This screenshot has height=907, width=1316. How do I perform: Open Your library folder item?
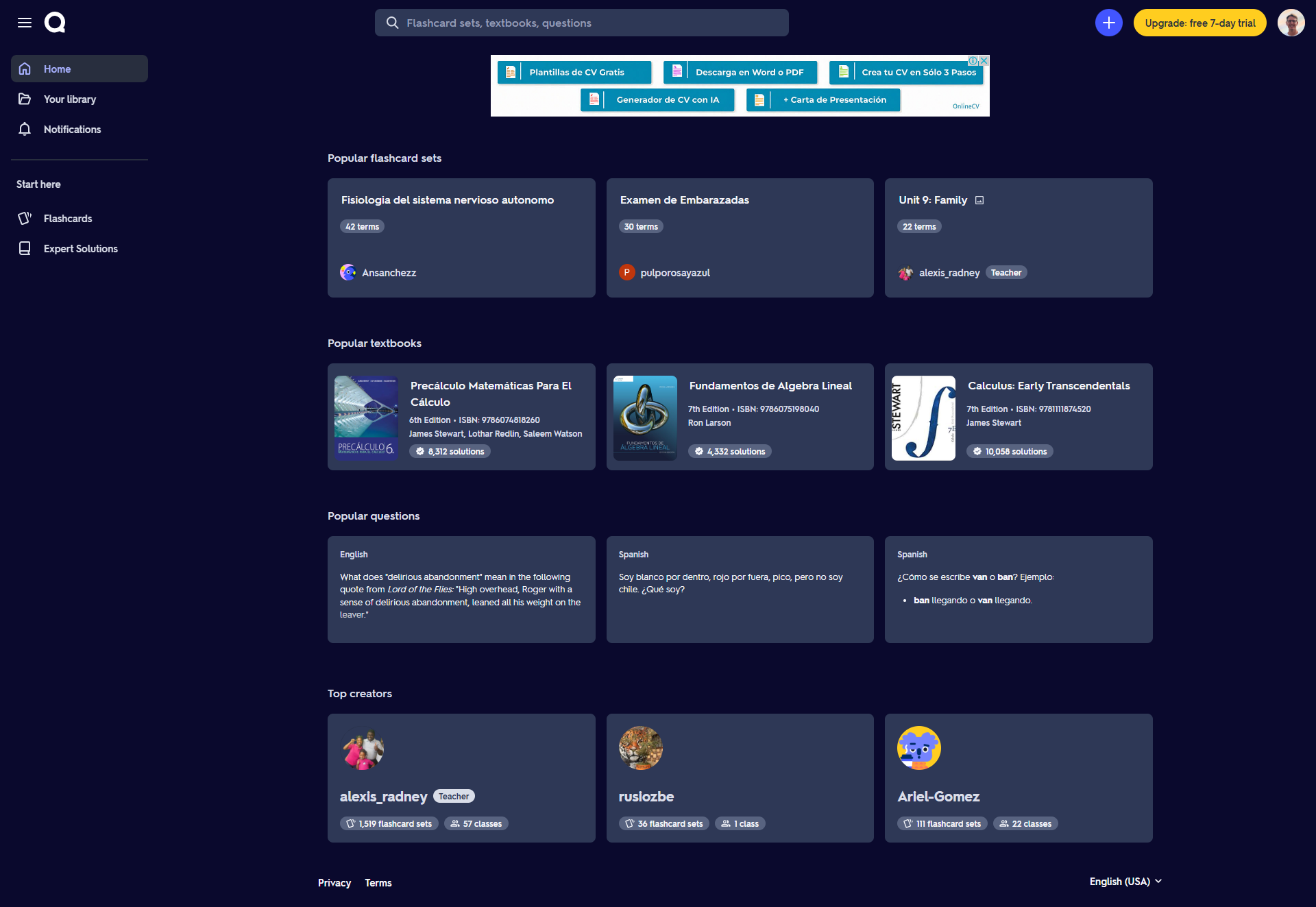click(x=69, y=99)
